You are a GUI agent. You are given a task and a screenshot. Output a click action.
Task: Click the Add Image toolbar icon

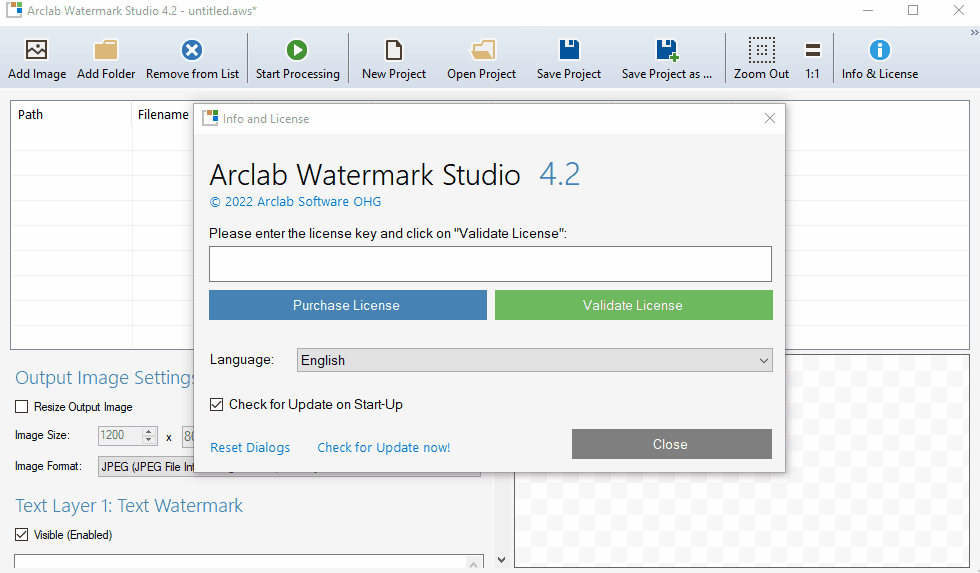[36, 50]
